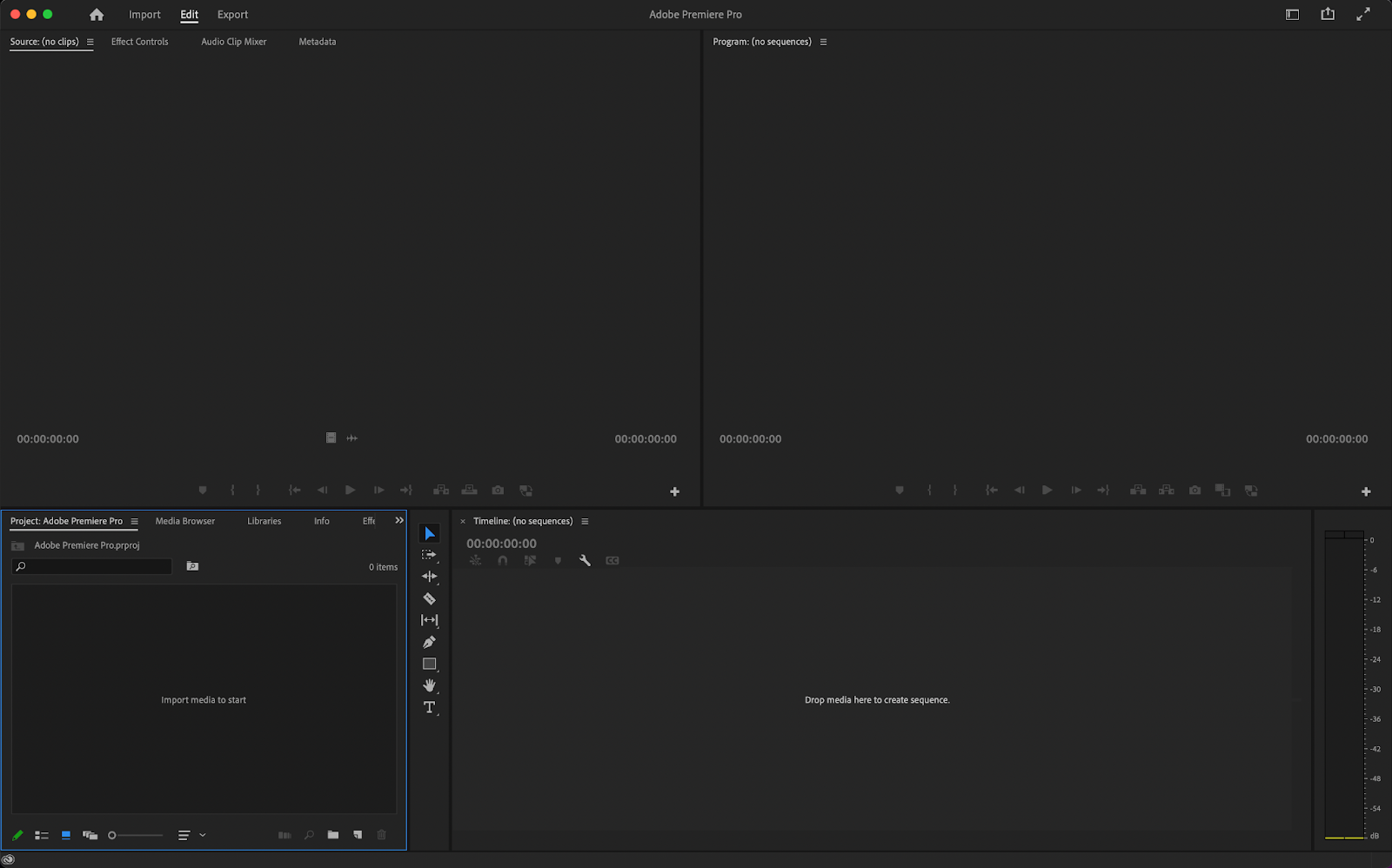
Task: Open the Info tab
Action: (x=322, y=521)
